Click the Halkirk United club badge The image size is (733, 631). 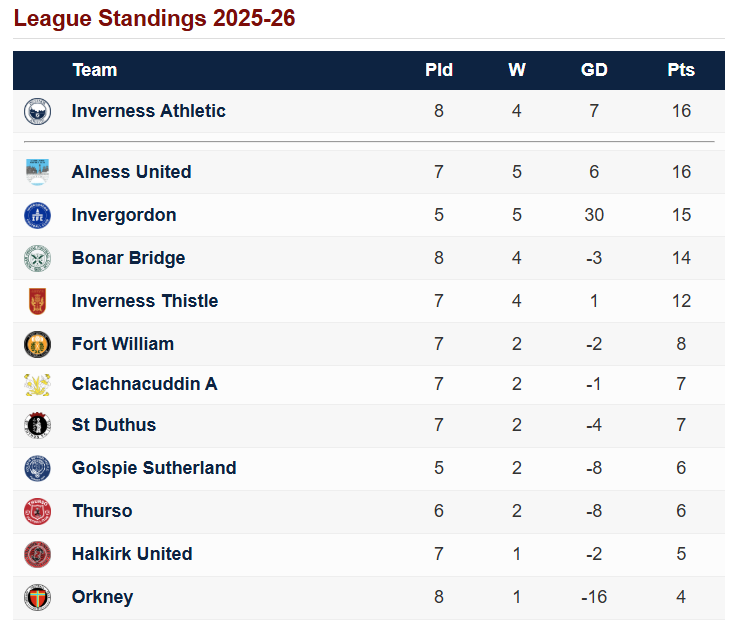point(37,554)
